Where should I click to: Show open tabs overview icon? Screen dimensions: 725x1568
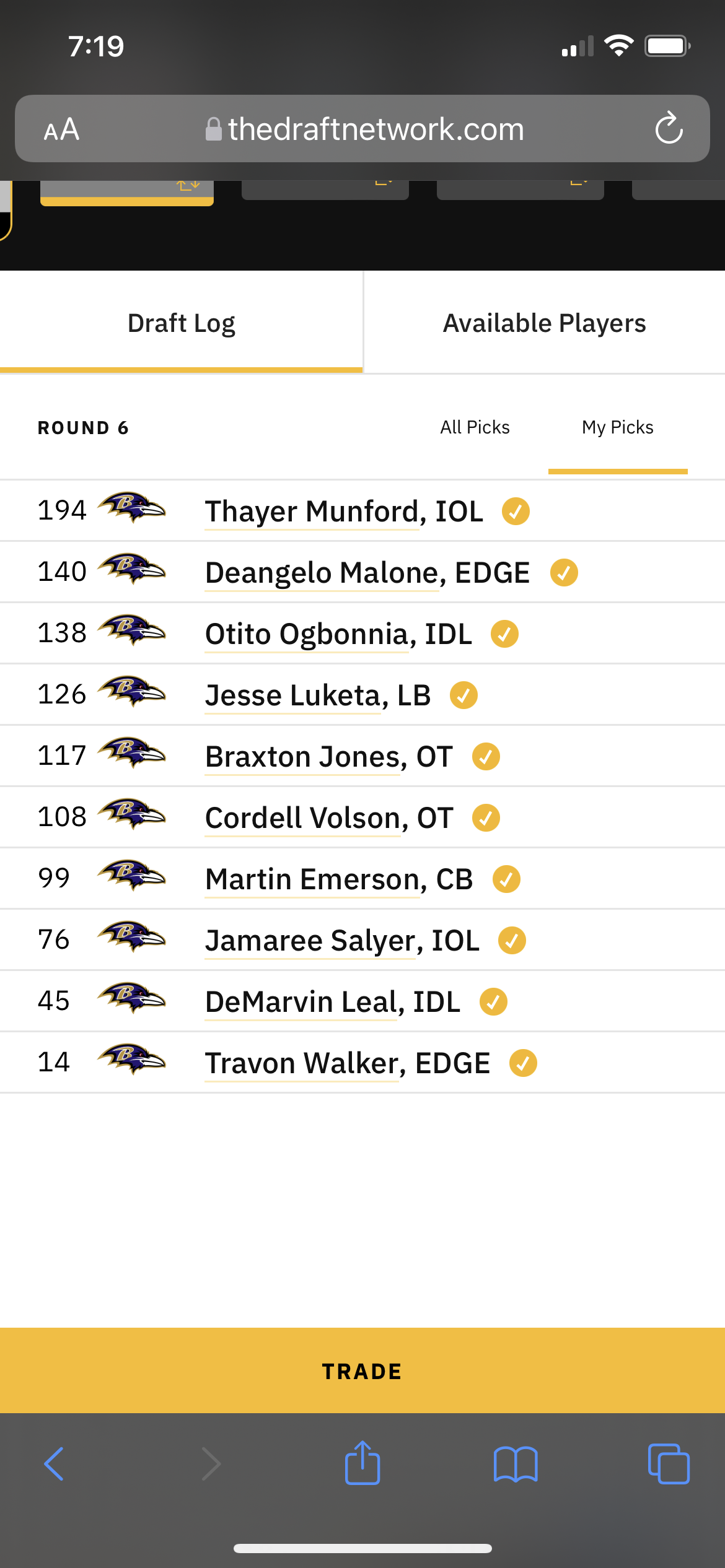(669, 1464)
